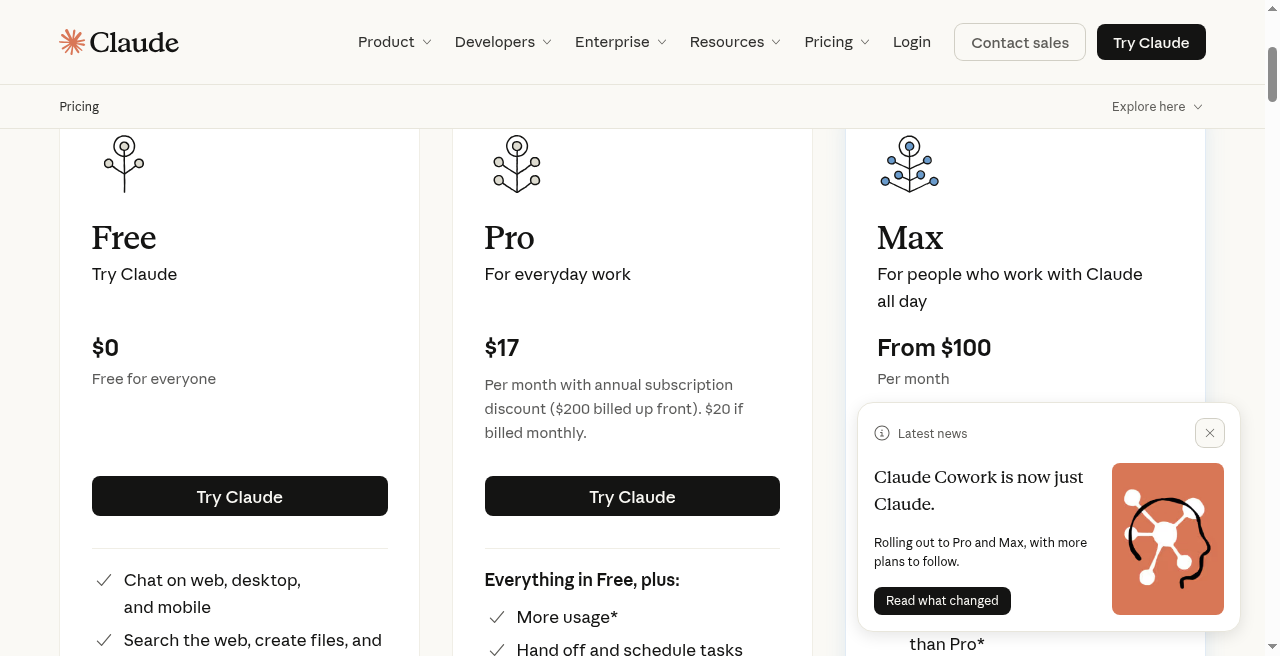The width and height of the screenshot is (1280, 656).
Task: Go to the Login page
Action: [x=912, y=42]
